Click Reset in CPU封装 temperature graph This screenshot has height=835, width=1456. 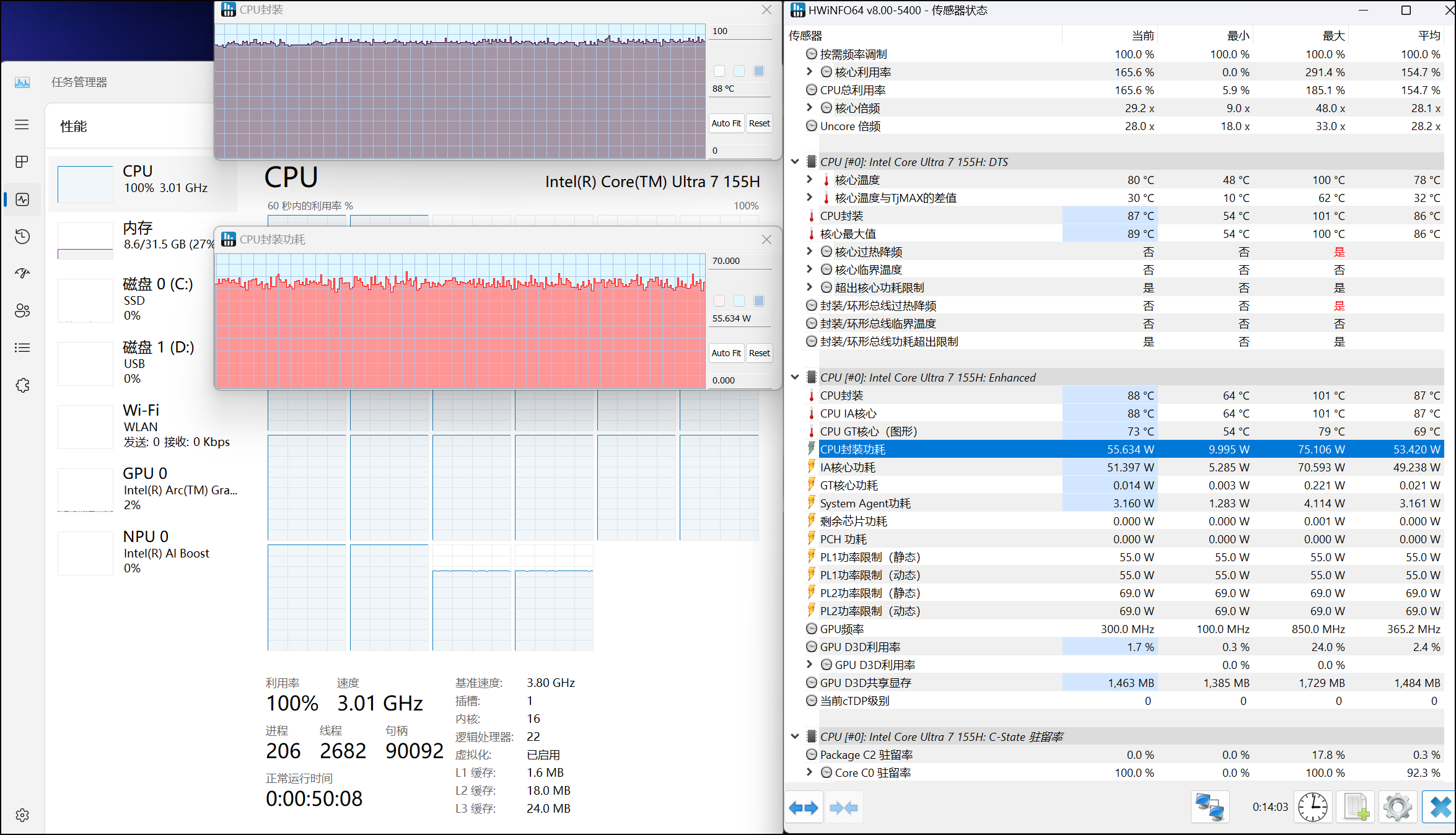[759, 123]
